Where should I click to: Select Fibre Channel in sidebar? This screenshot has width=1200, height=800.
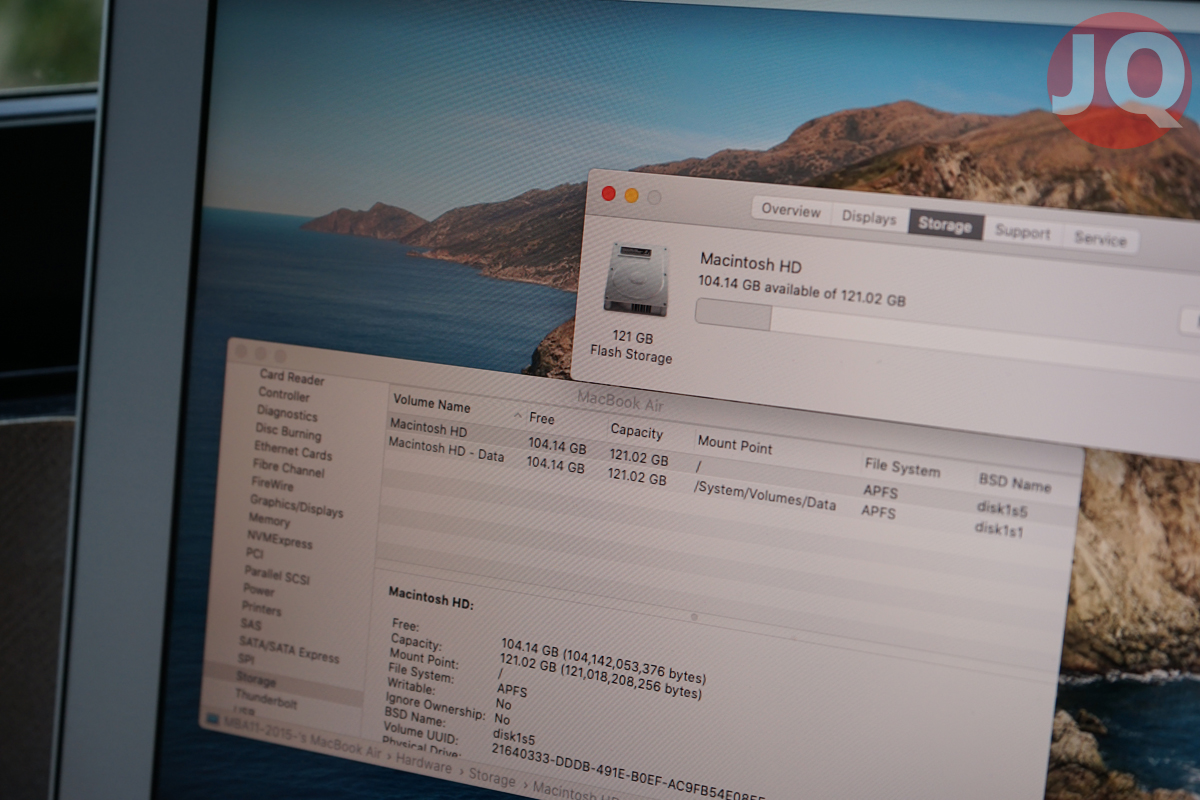coord(288,468)
